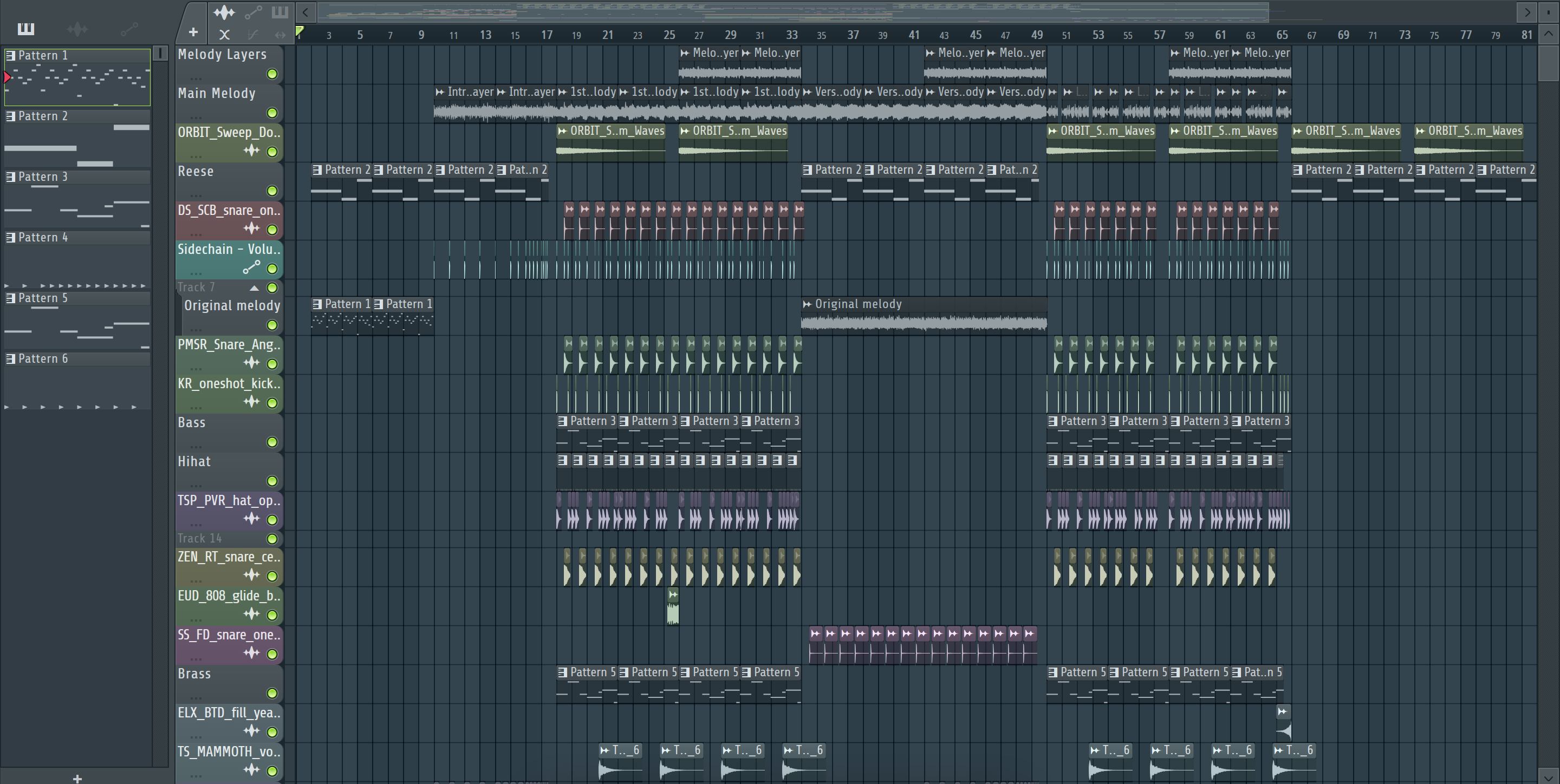
Task: Click the plus add-track button on the playlist
Action: [x=193, y=31]
